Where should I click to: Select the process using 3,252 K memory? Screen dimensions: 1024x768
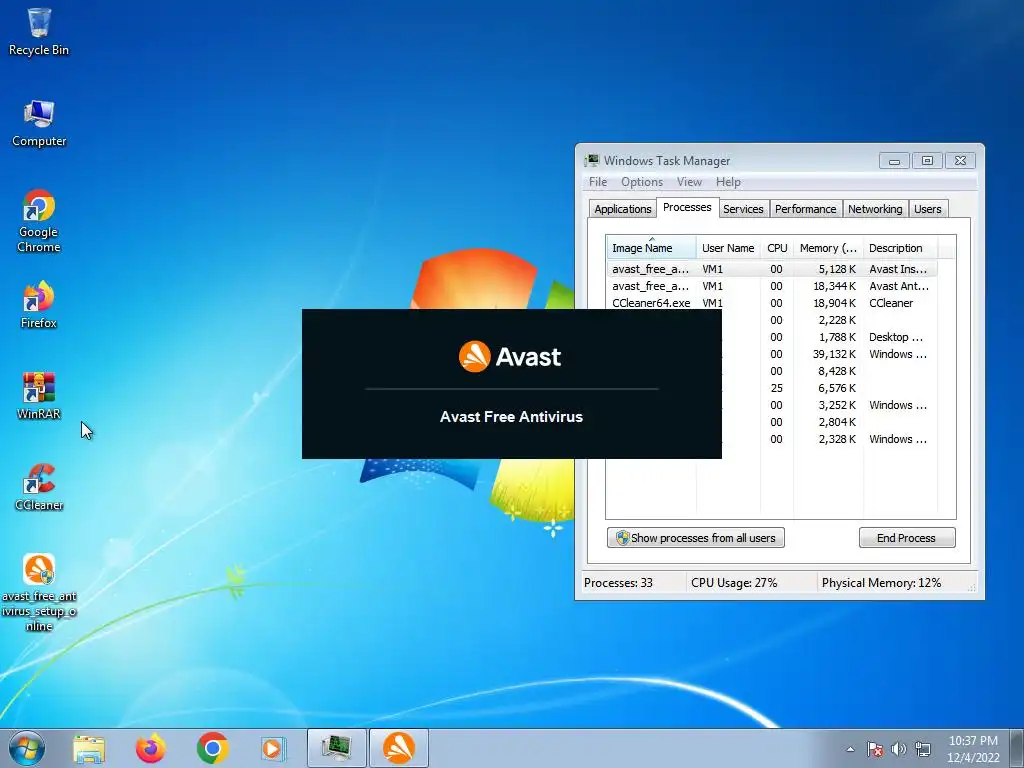(x=829, y=405)
